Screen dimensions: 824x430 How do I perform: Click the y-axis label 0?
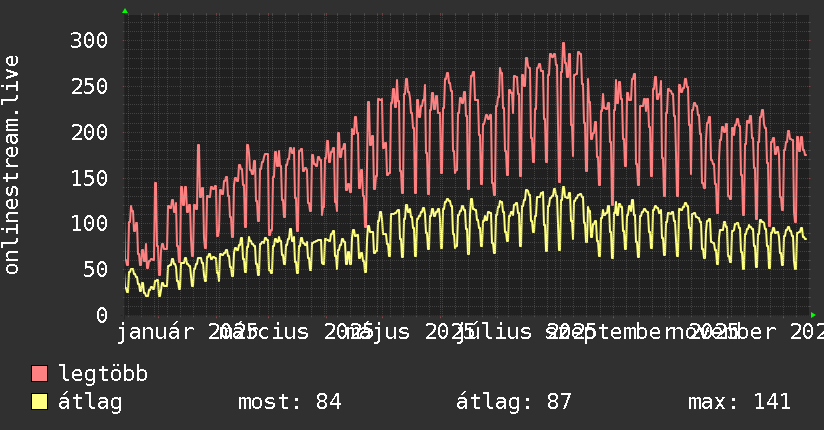click(x=102, y=315)
